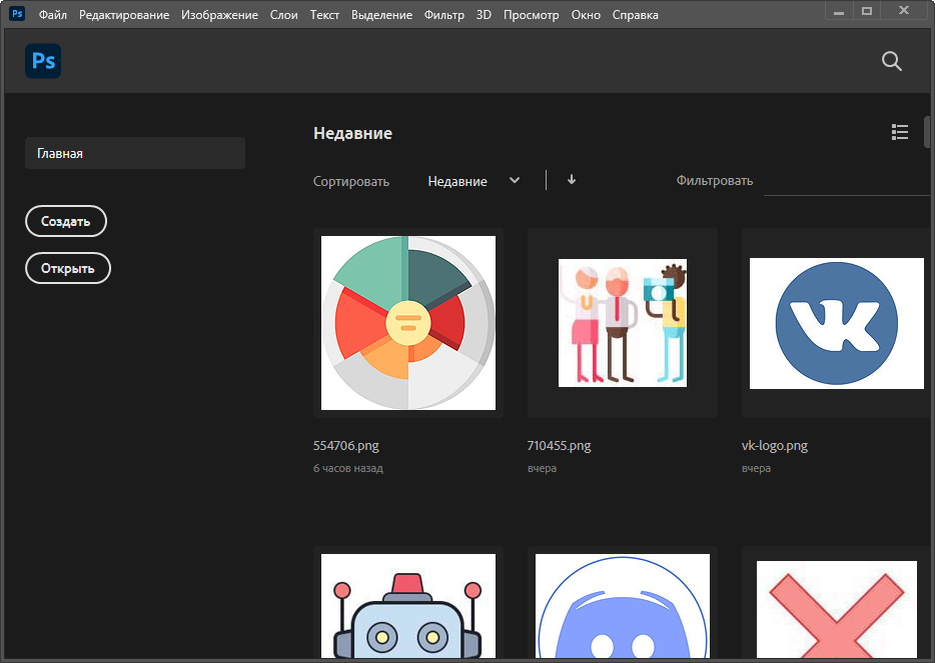The height and width of the screenshot is (663, 935).
Task: Minimize the Photoshop window
Action: point(839,11)
